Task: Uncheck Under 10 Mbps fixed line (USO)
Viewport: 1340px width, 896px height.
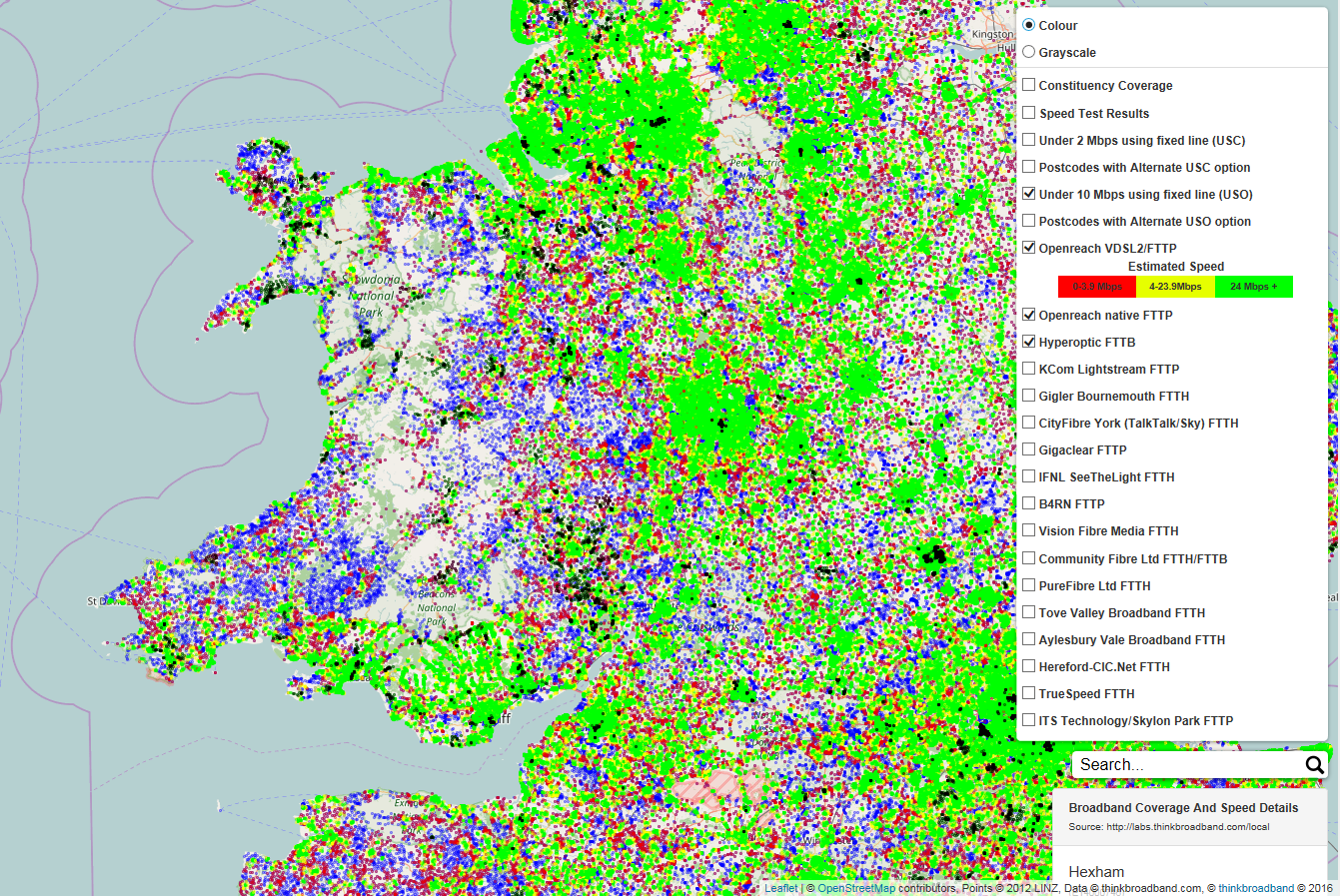Action: click(x=1029, y=194)
